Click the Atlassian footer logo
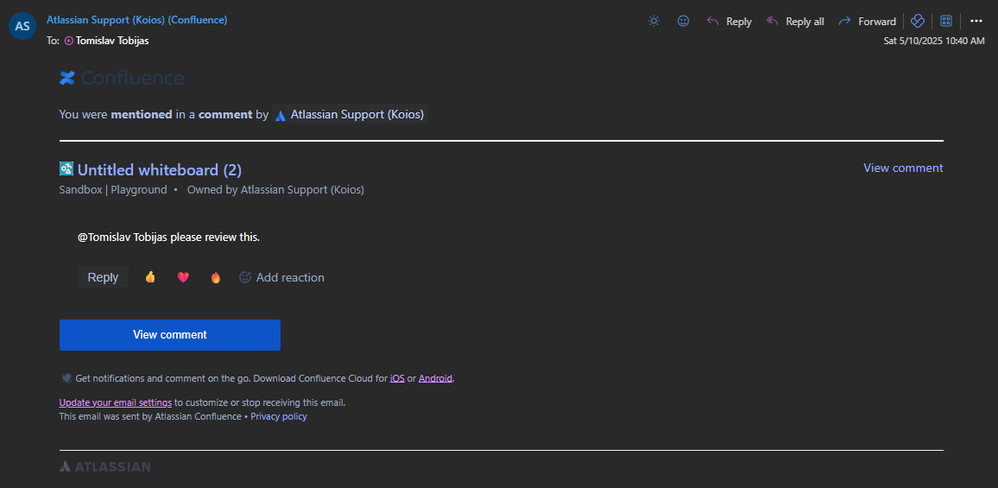 pos(105,466)
